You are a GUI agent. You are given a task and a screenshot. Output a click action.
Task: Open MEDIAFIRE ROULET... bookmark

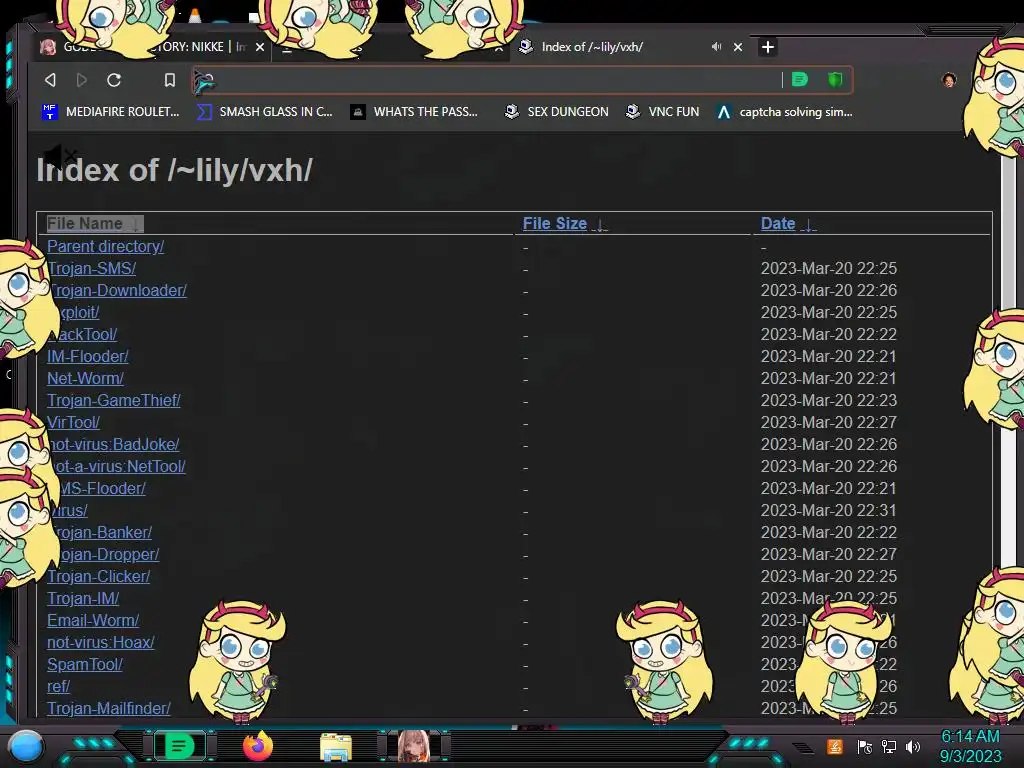110,112
